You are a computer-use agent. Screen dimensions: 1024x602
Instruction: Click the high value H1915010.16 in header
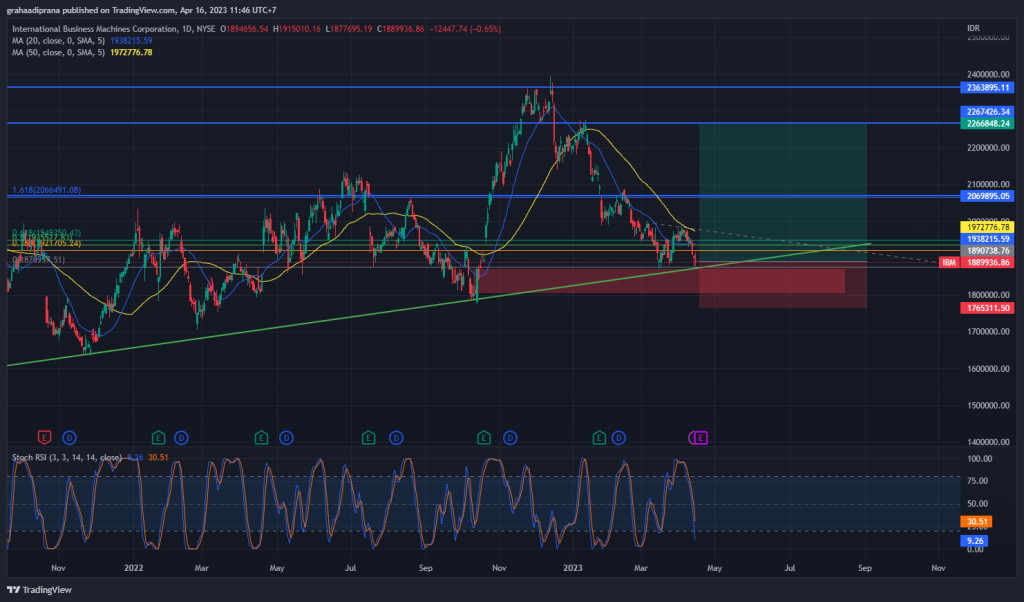coord(297,29)
